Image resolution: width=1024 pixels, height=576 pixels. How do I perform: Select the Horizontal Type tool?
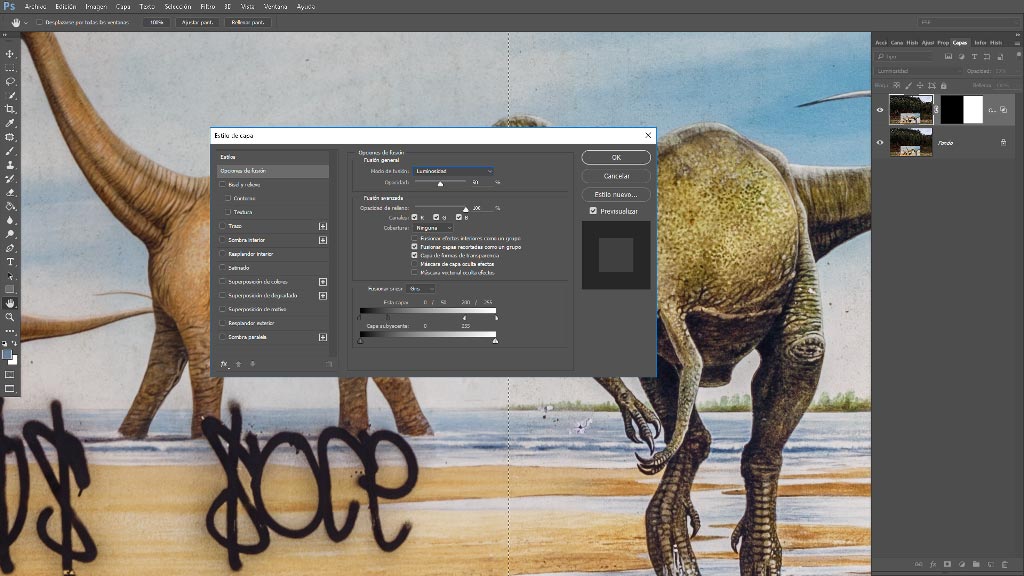pyautogui.click(x=10, y=262)
